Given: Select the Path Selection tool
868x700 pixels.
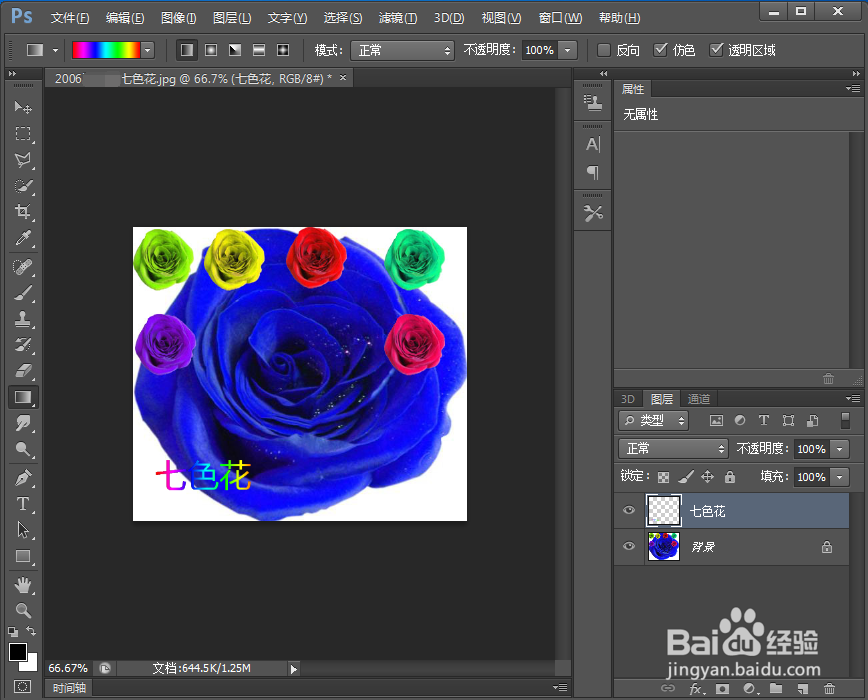Looking at the screenshot, I should 23,530.
